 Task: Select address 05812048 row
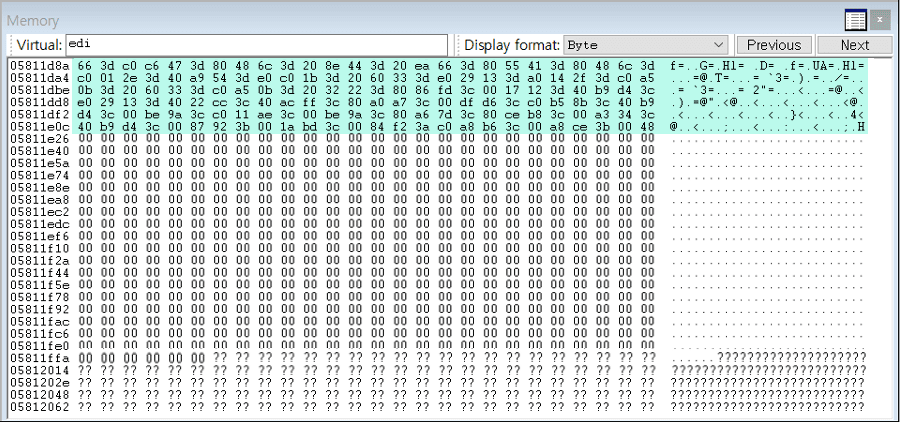tap(438, 395)
